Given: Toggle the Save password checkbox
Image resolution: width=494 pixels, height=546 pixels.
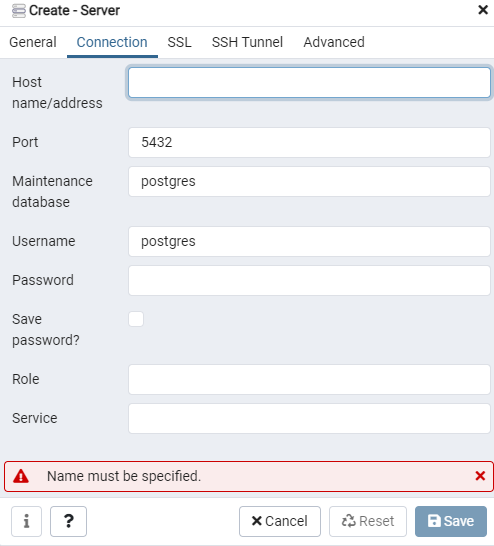Looking at the screenshot, I should (136, 319).
